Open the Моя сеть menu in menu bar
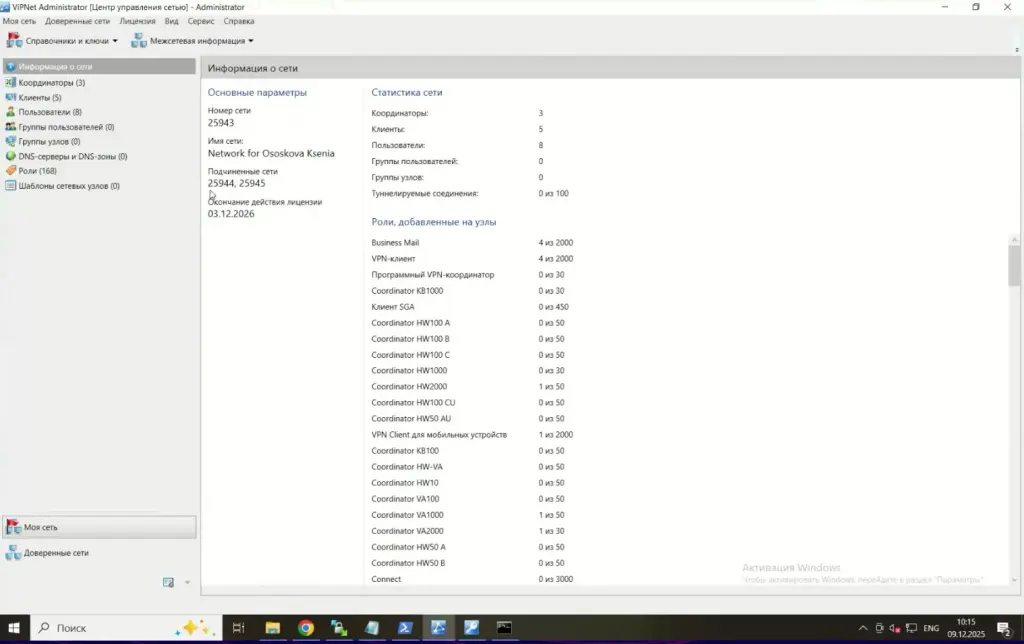The width and height of the screenshot is (1024, 644). 20,21
